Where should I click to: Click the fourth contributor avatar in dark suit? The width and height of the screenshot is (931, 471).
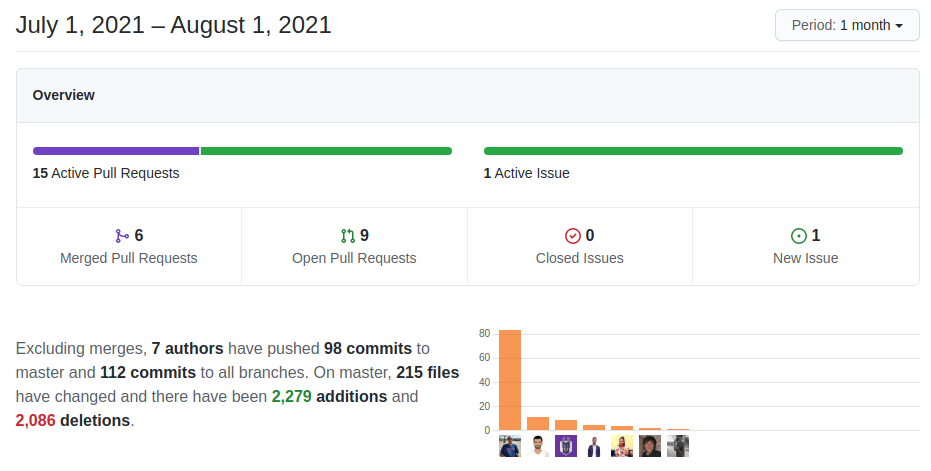[594, 446]
